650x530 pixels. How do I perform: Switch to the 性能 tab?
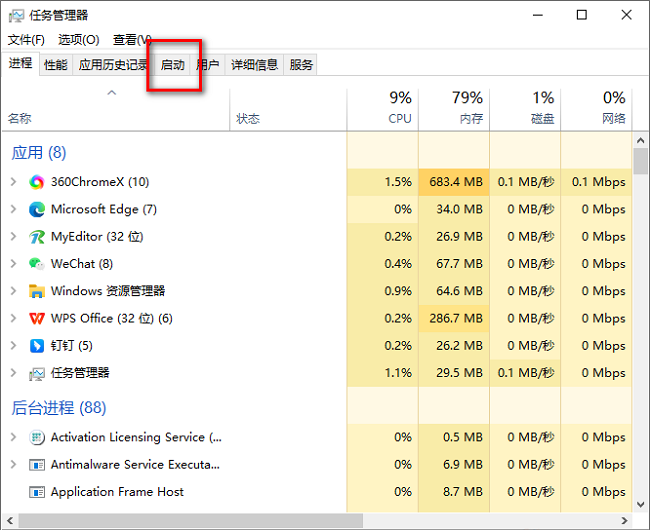coord(56,65)
